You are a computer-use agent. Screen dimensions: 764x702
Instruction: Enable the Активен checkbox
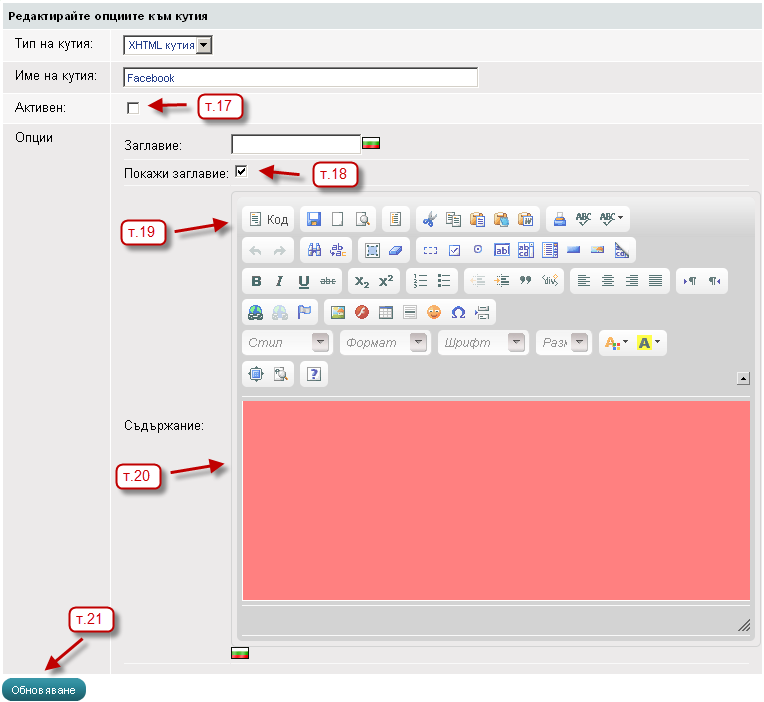(x=133, y=108)
